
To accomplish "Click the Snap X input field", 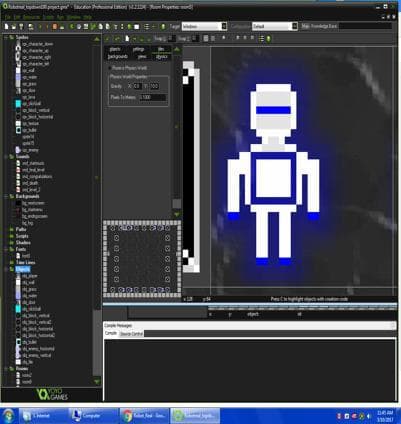I will tap(172, 39).
